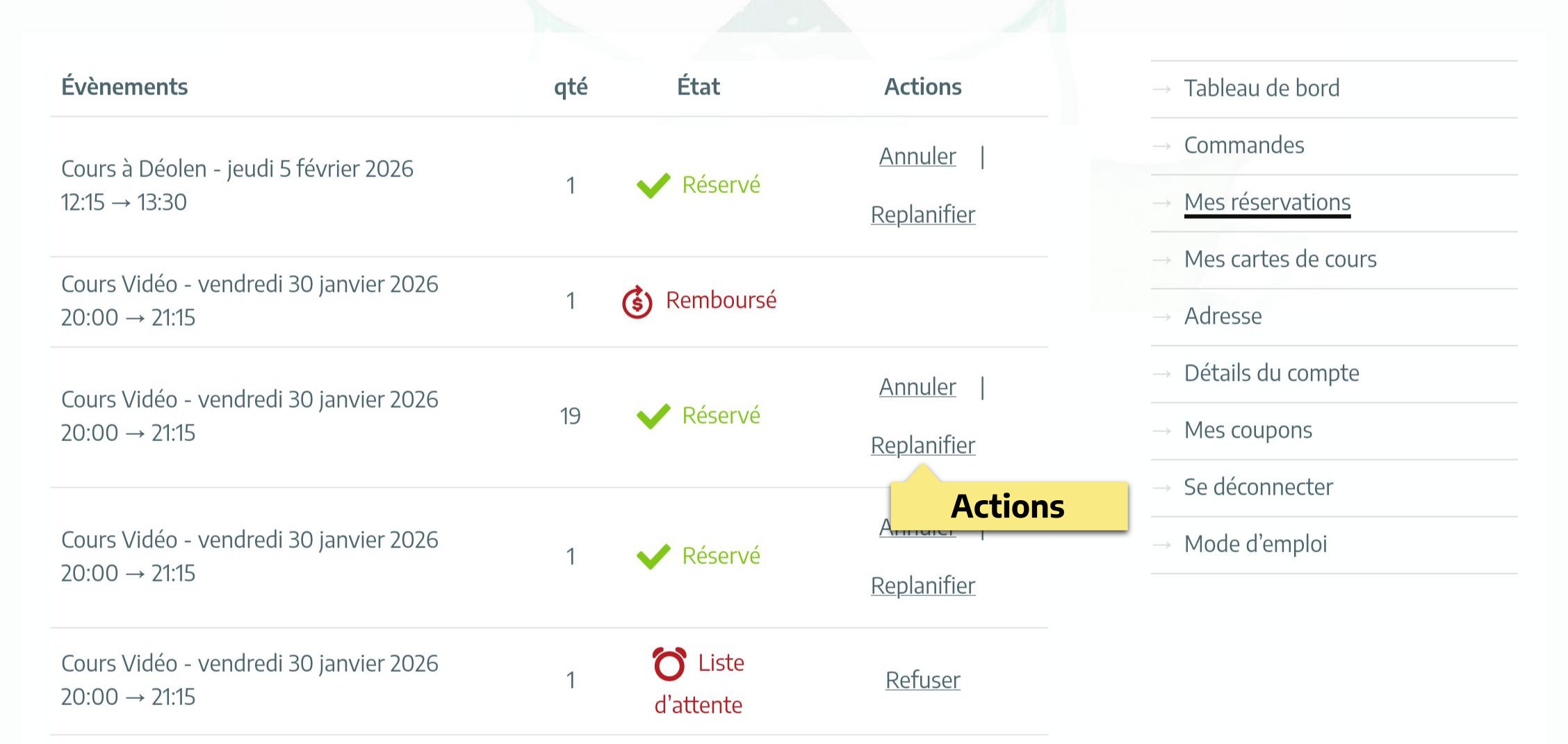The height and width of the screenshot is (744, 1568).
Task: Go to Mes réservations in the sidebar
Action: click(x=1267, y=202)
